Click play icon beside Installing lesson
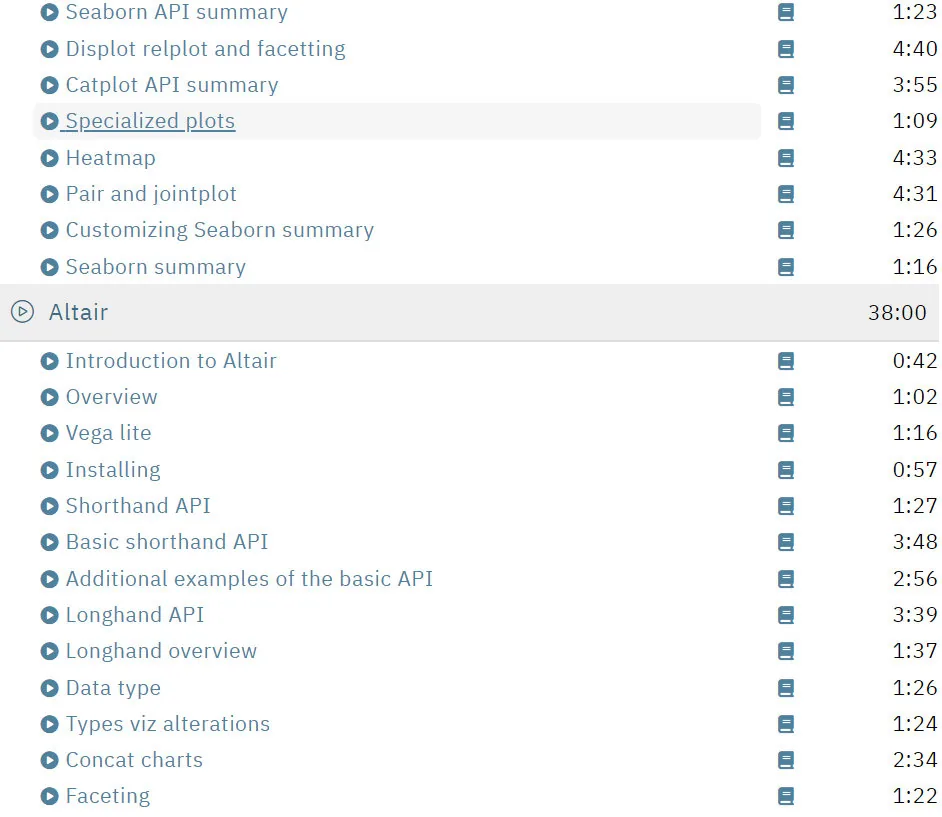Screen dimensions: 942x817 pyautogui.click(x=49, y=470)
